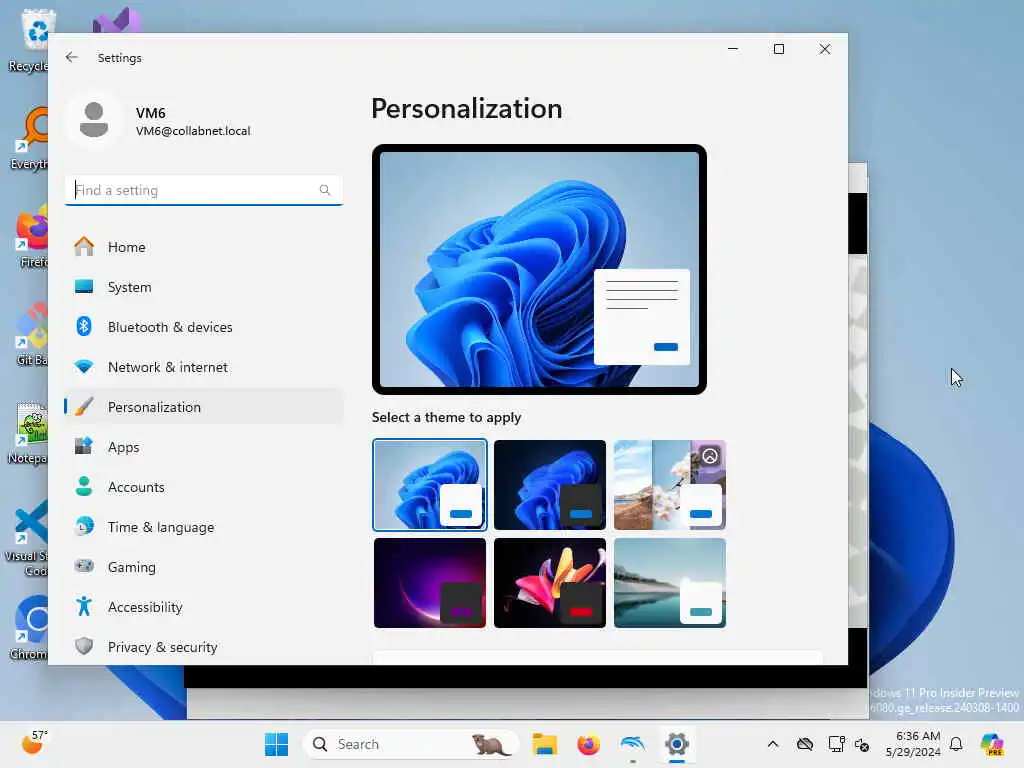Click the Settings gear on the taskbar
Screen dimensions: 1024x768
point(677,744)
